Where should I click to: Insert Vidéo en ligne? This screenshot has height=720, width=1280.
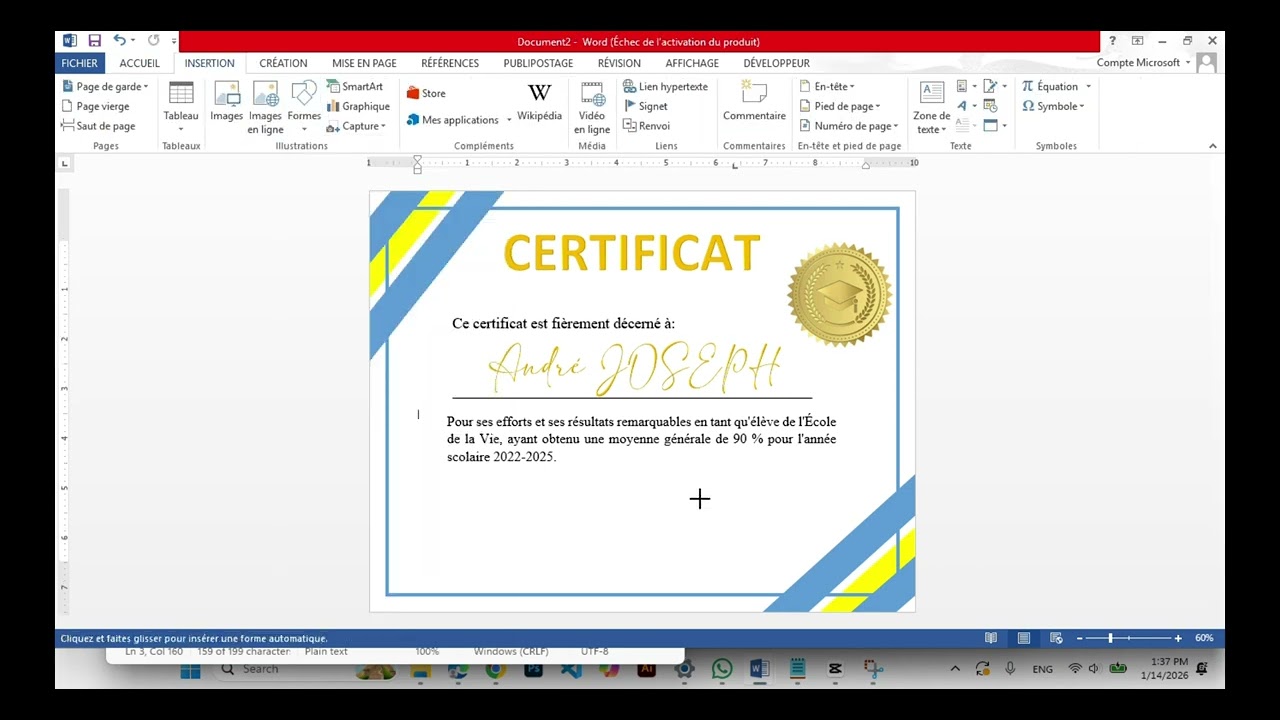tap(592, 107)
